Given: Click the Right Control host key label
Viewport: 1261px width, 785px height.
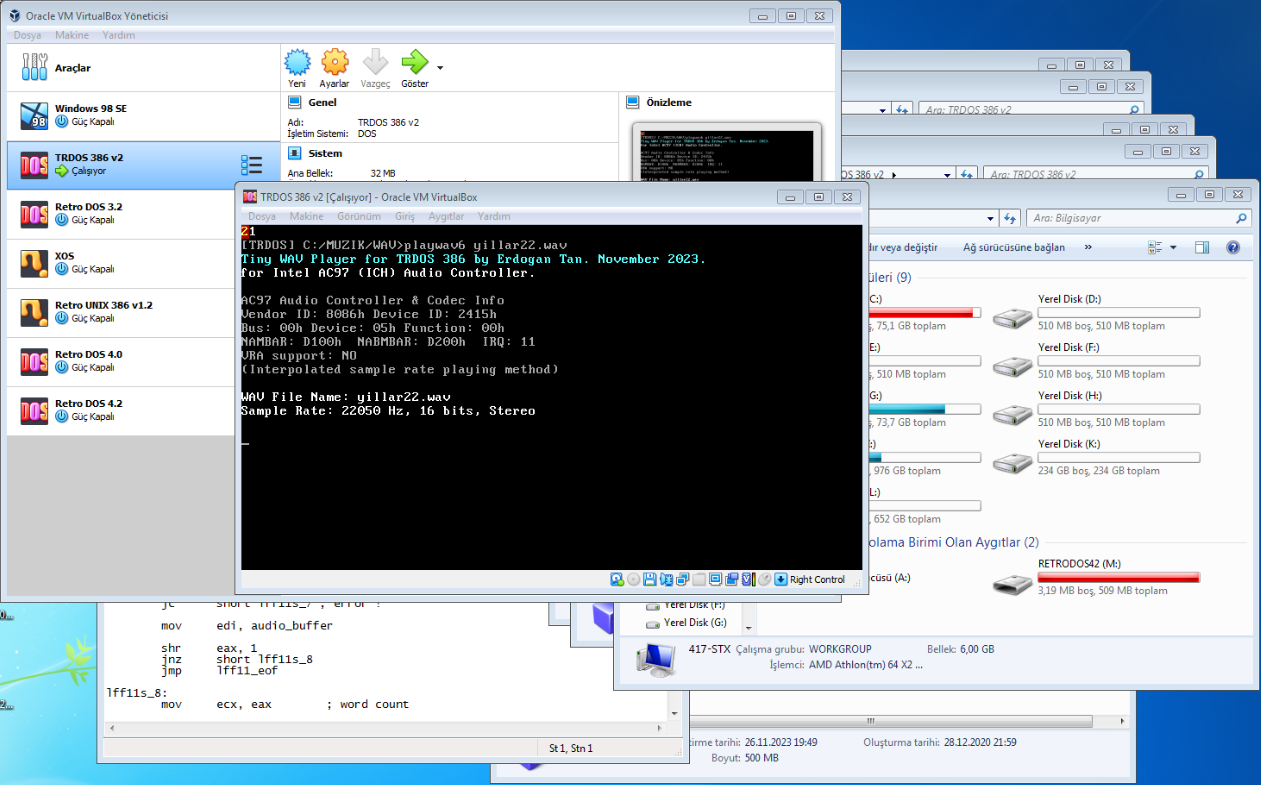Looking at the screenshot, I should click(x=817, y=579).
